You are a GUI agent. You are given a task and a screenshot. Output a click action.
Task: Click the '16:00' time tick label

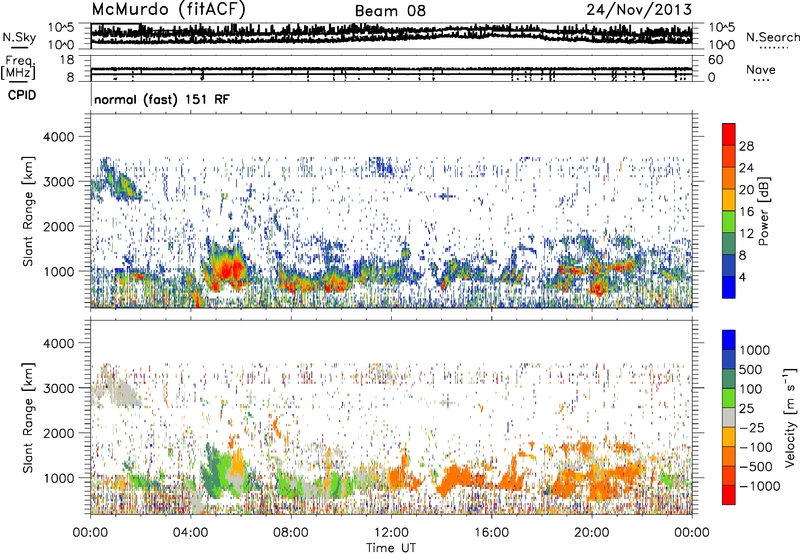(x=491, y=533)
